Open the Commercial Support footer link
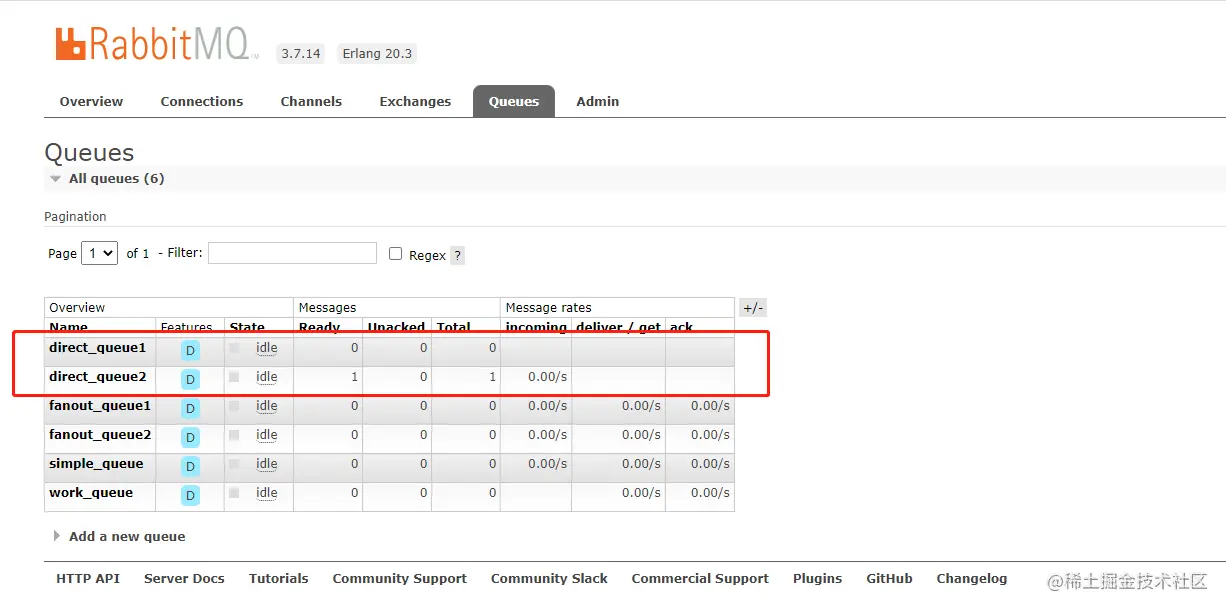The height and width of the screenshot is (610, 1226). pyautogui.click(x=700, y=578)
